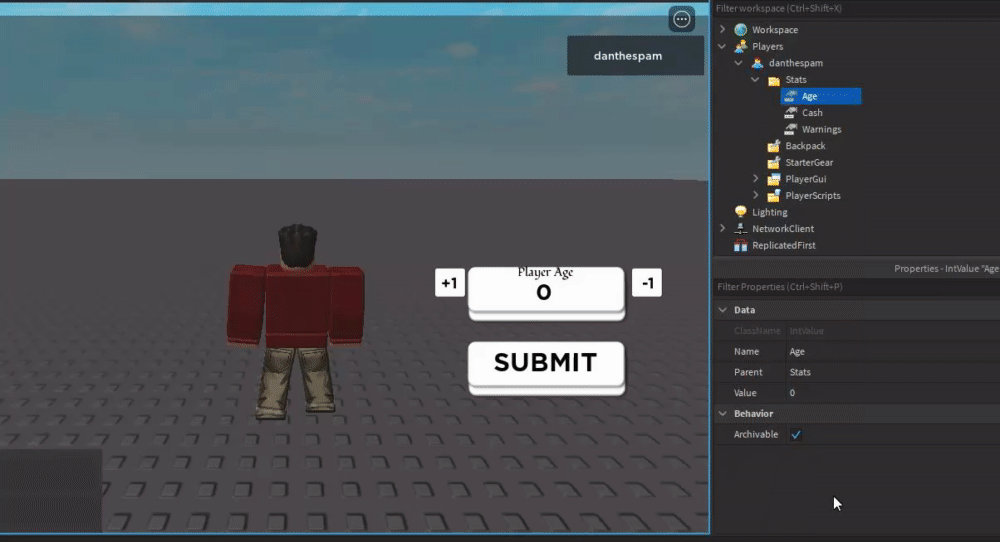The width and height of the screenshot is (1000, 542).
Task: Click the Value property field showing 0
Action: (x=893, y=393)
